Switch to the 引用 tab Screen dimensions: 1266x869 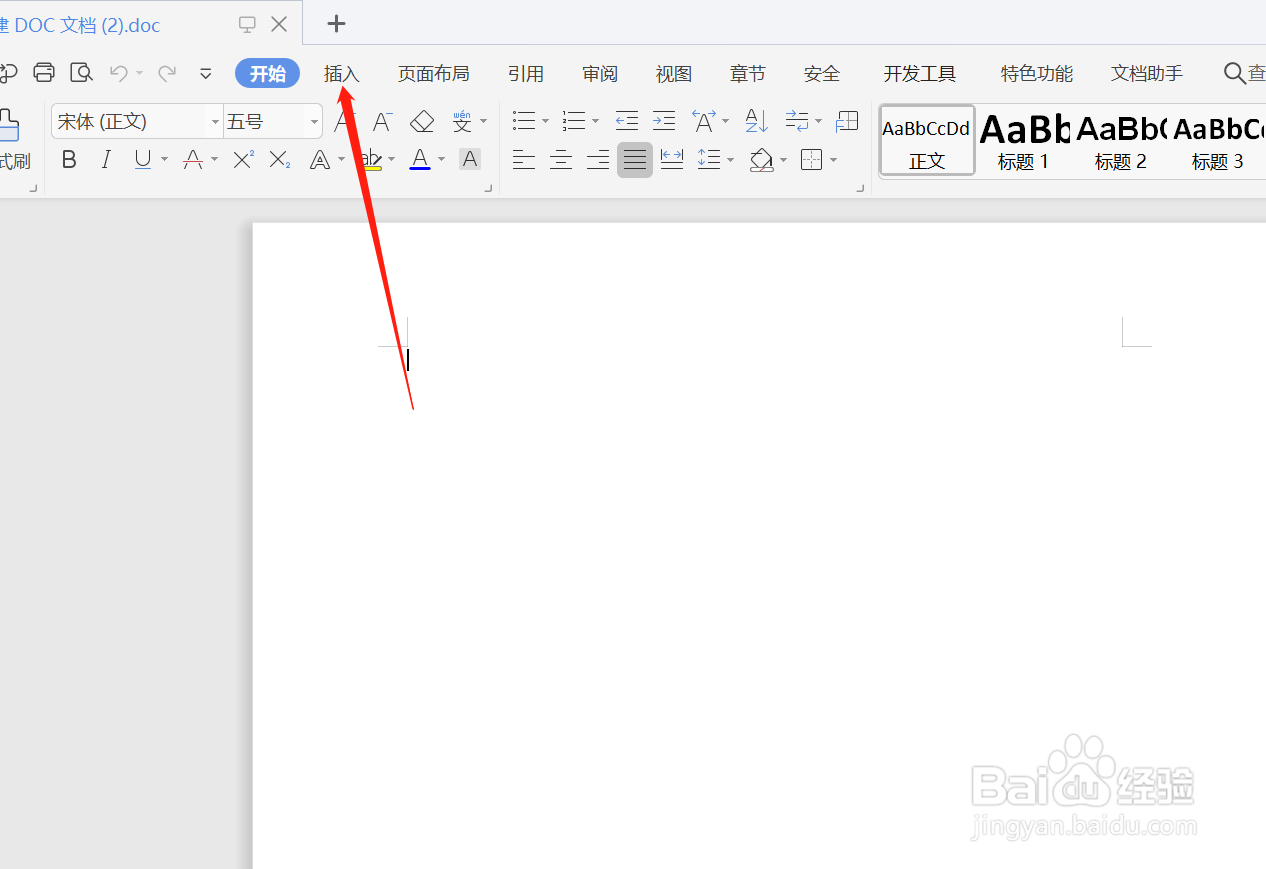[526, 74]
